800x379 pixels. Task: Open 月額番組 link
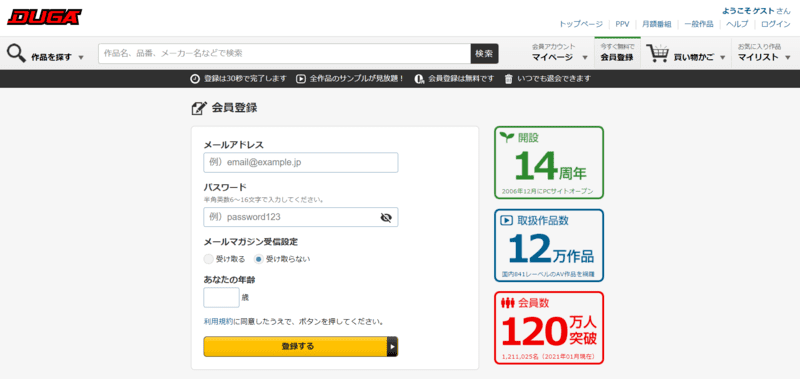[x=657, y=24]
